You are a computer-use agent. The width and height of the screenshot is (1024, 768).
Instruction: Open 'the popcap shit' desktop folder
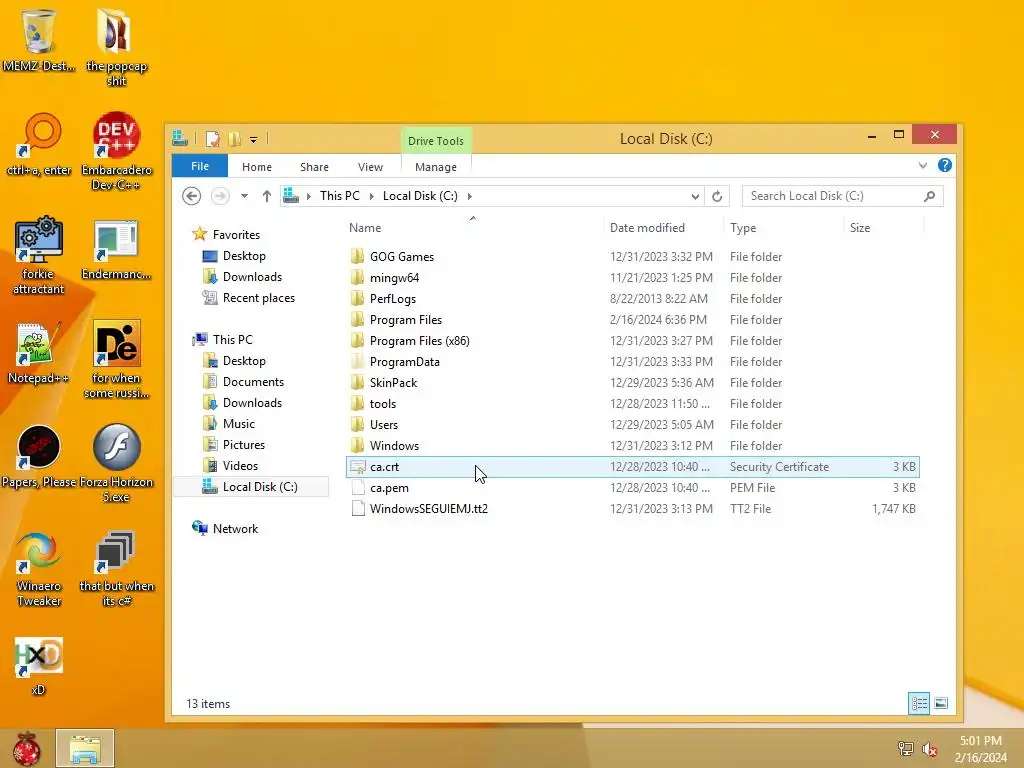(x=116, y=47)
